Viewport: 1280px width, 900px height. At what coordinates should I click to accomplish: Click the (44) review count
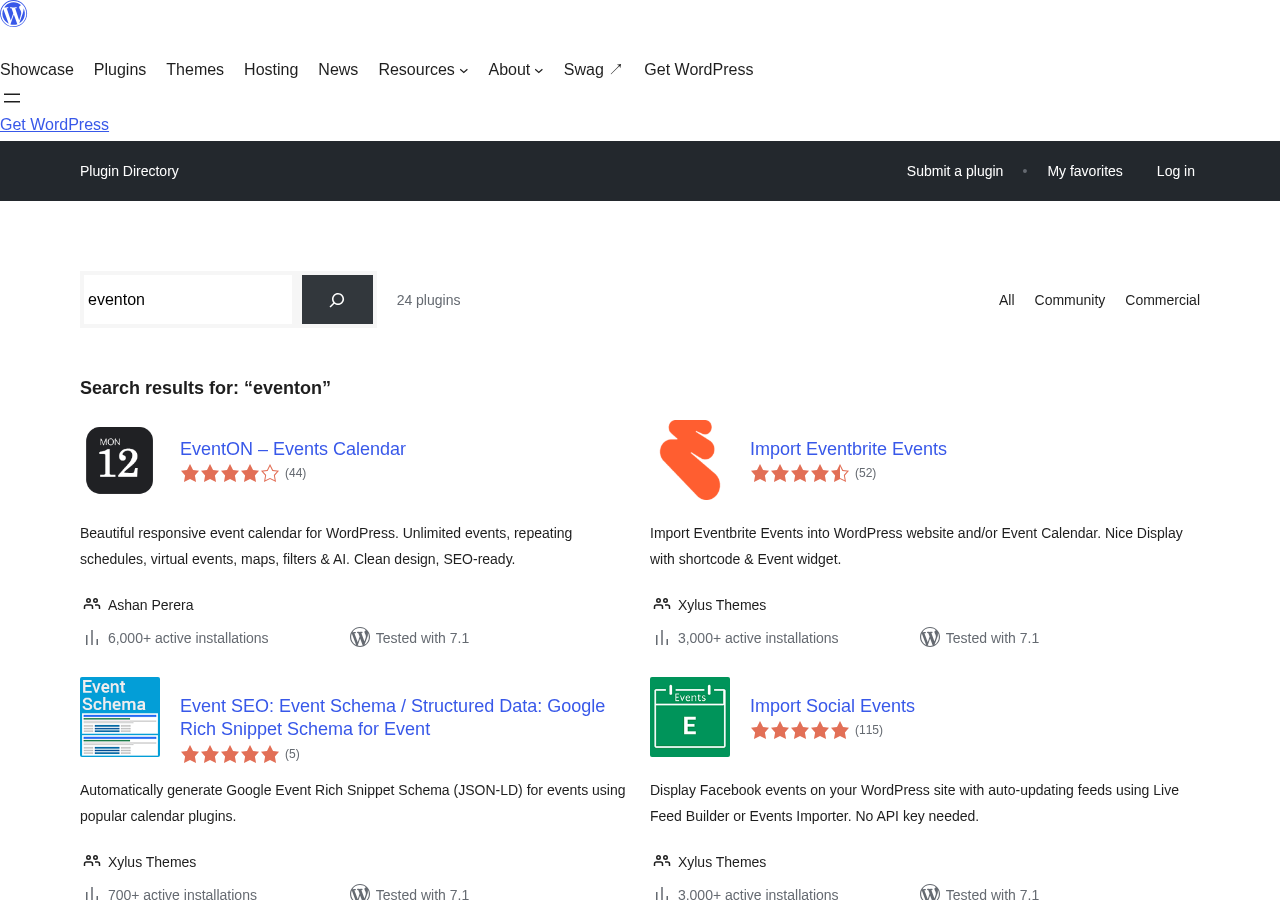pos(296,473)
